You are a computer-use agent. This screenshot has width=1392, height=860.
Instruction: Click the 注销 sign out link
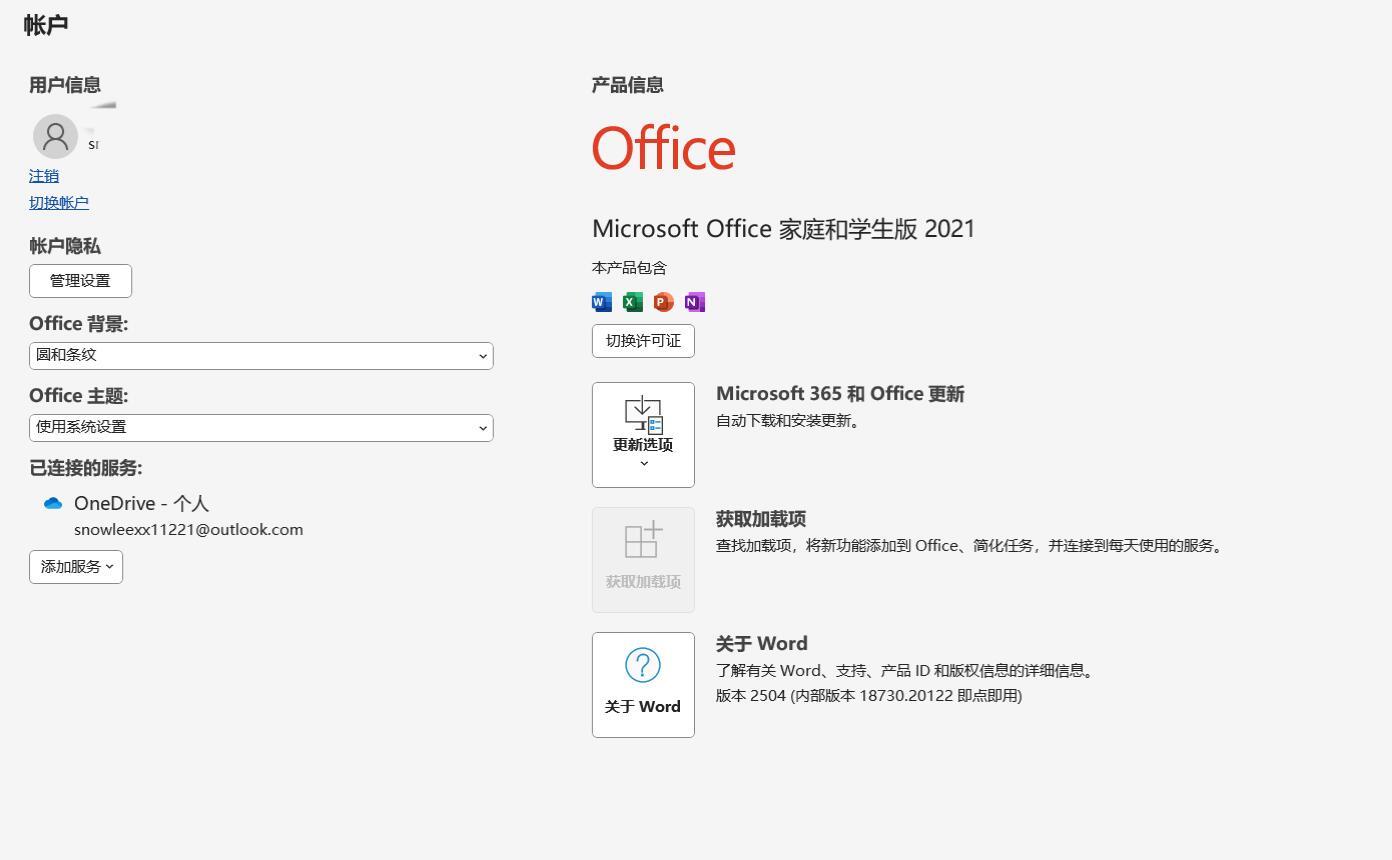pos(44,176)
